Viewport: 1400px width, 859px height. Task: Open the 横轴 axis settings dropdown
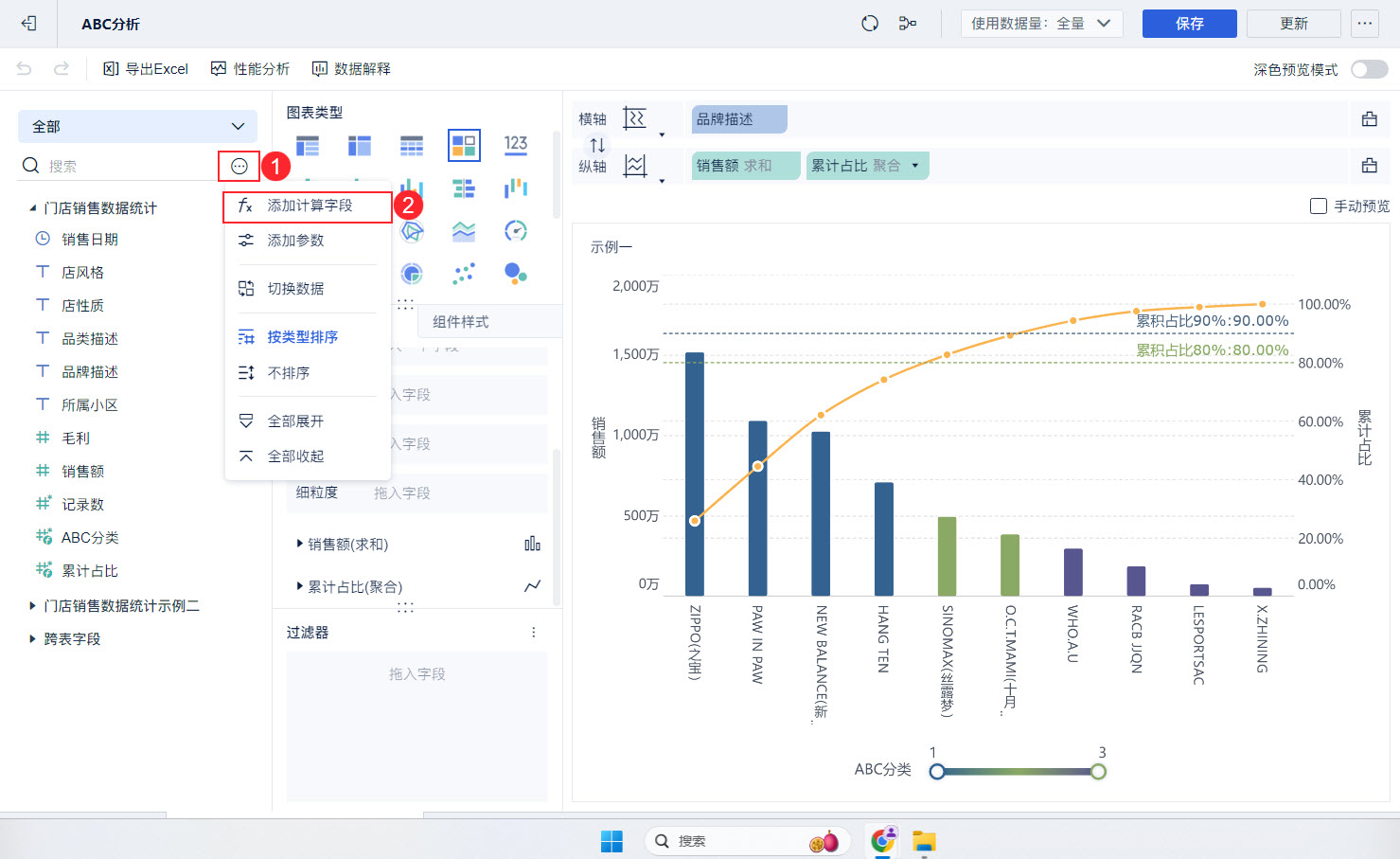click(662, 134)
